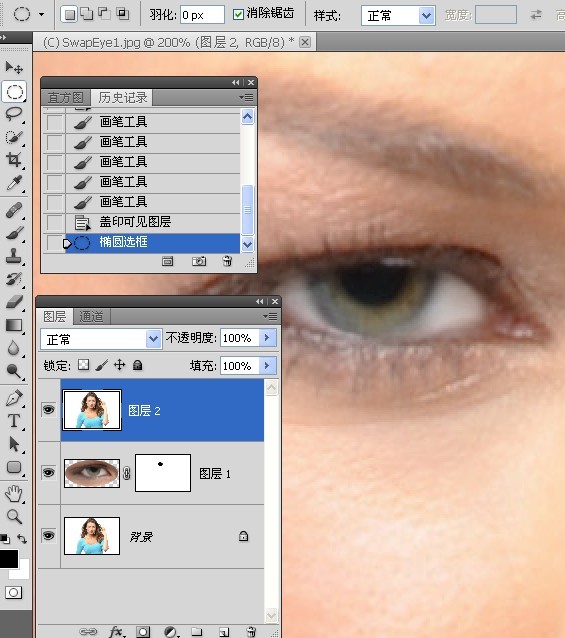Switch to the 通道 channels tab
Image resolution: width=565 pixels, height=638 pixels.
click(x=91, y=317)
